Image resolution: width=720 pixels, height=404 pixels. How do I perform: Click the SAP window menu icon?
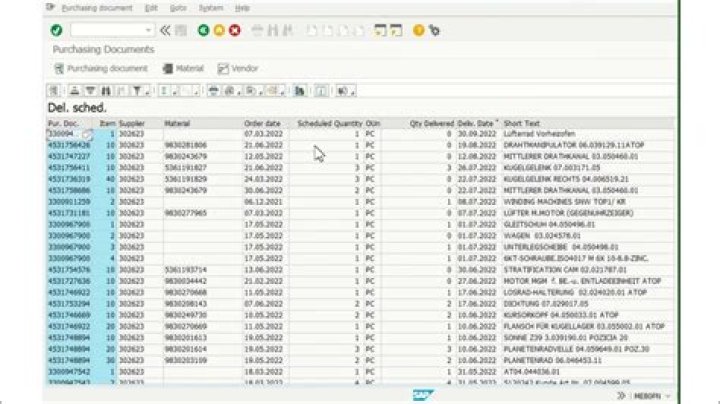coord(51,7)
